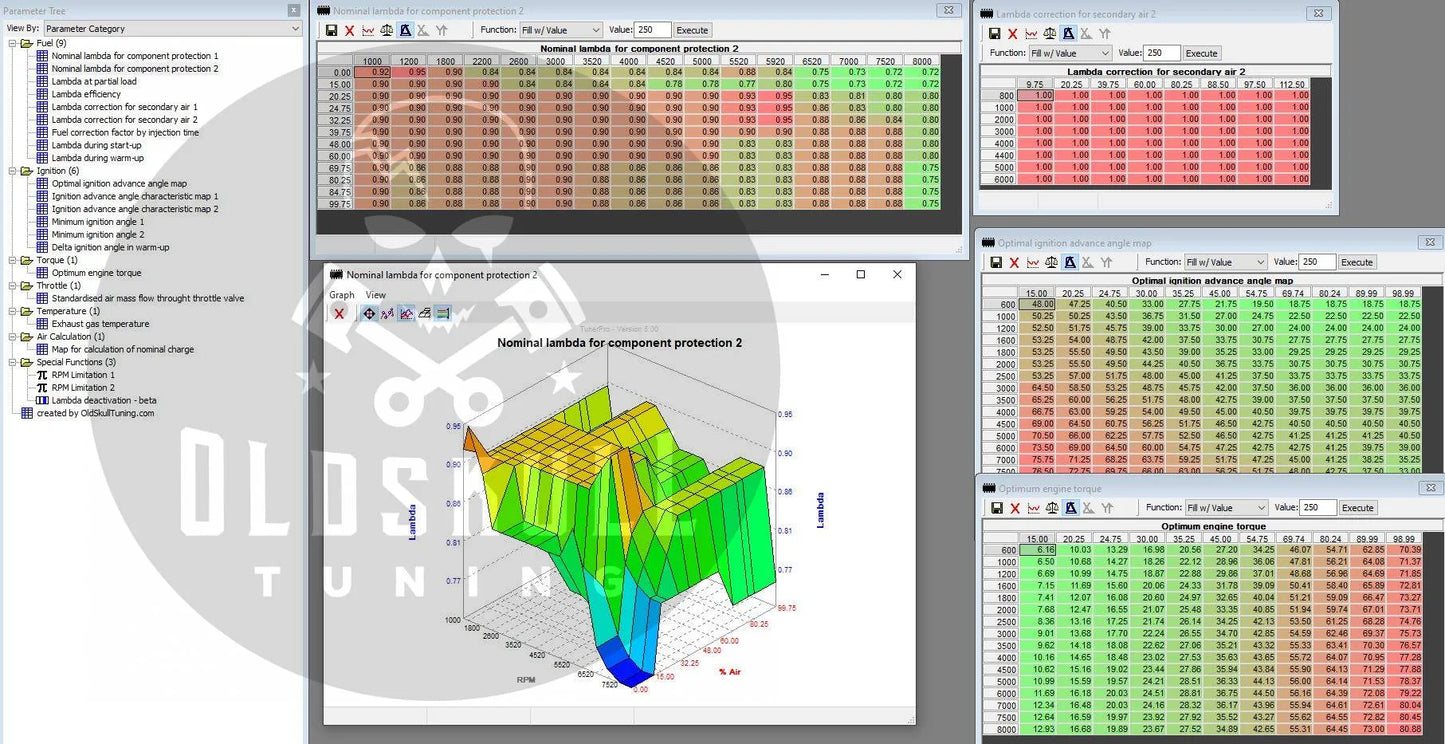Collapse the Fuel (9) tree folder
The height and width of the screenshot is (744, 1445).
click(x=13, y=43)
